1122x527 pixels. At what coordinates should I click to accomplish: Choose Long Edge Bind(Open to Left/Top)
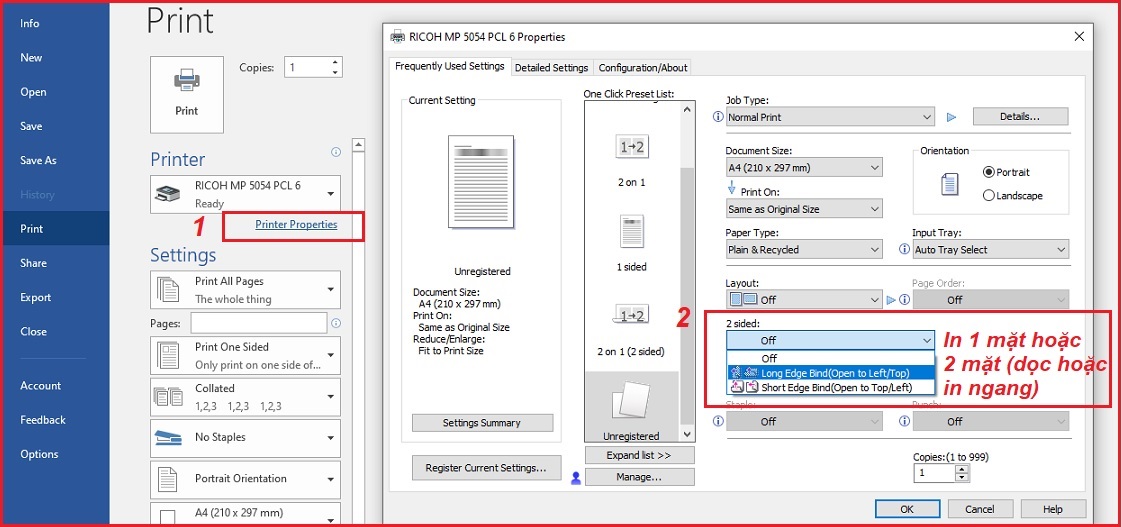coord(830,372)
